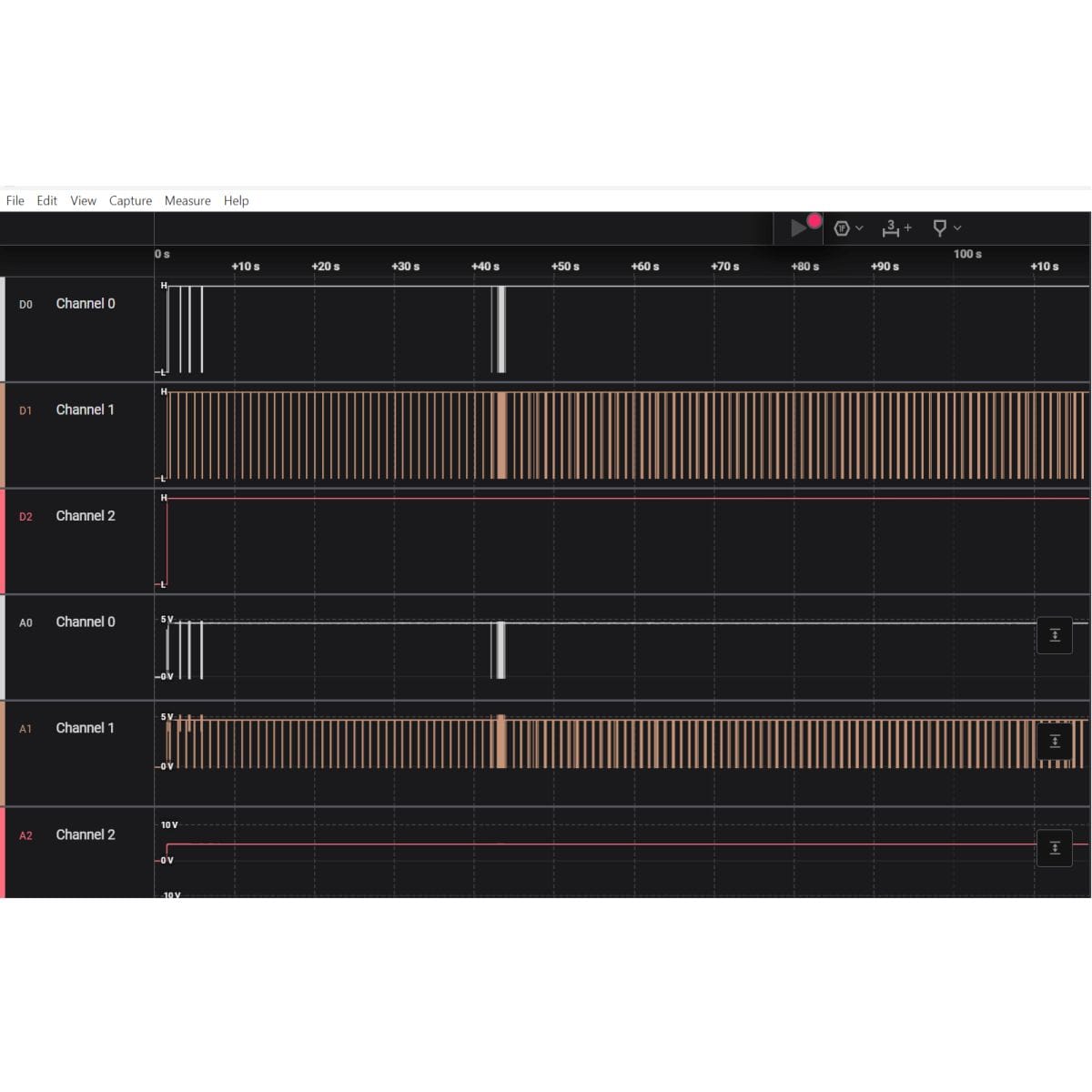Click the +40 s mark on timeline ruler
1092x1092 pixels.
(x=485, y=267)
